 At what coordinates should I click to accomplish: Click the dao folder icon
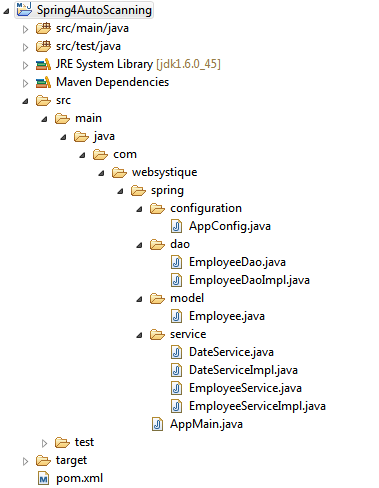(x=157, y=244)
